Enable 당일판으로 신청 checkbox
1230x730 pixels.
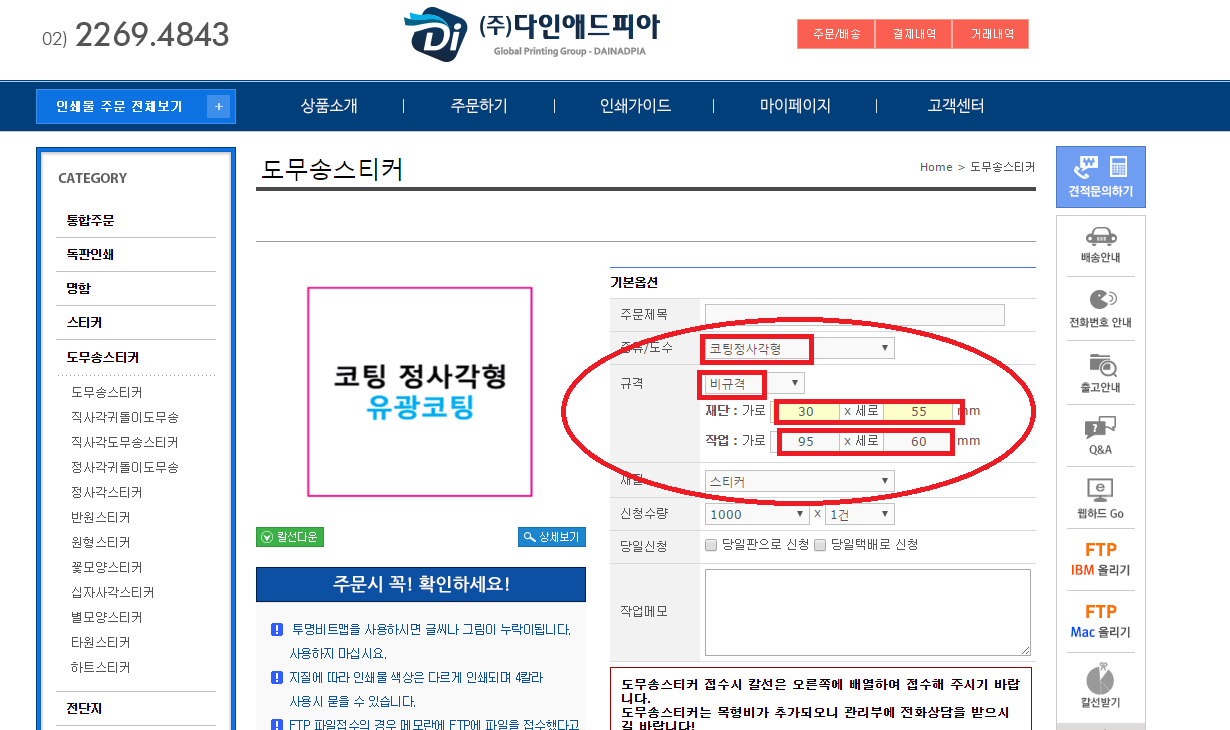pos(711,545)
